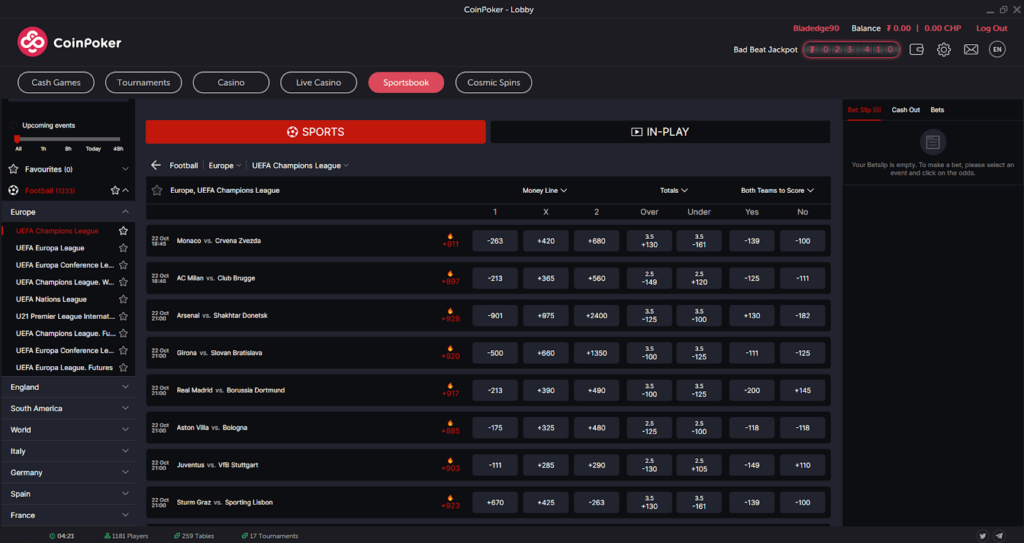Switch to the Cash Out tab

(906, 110)
